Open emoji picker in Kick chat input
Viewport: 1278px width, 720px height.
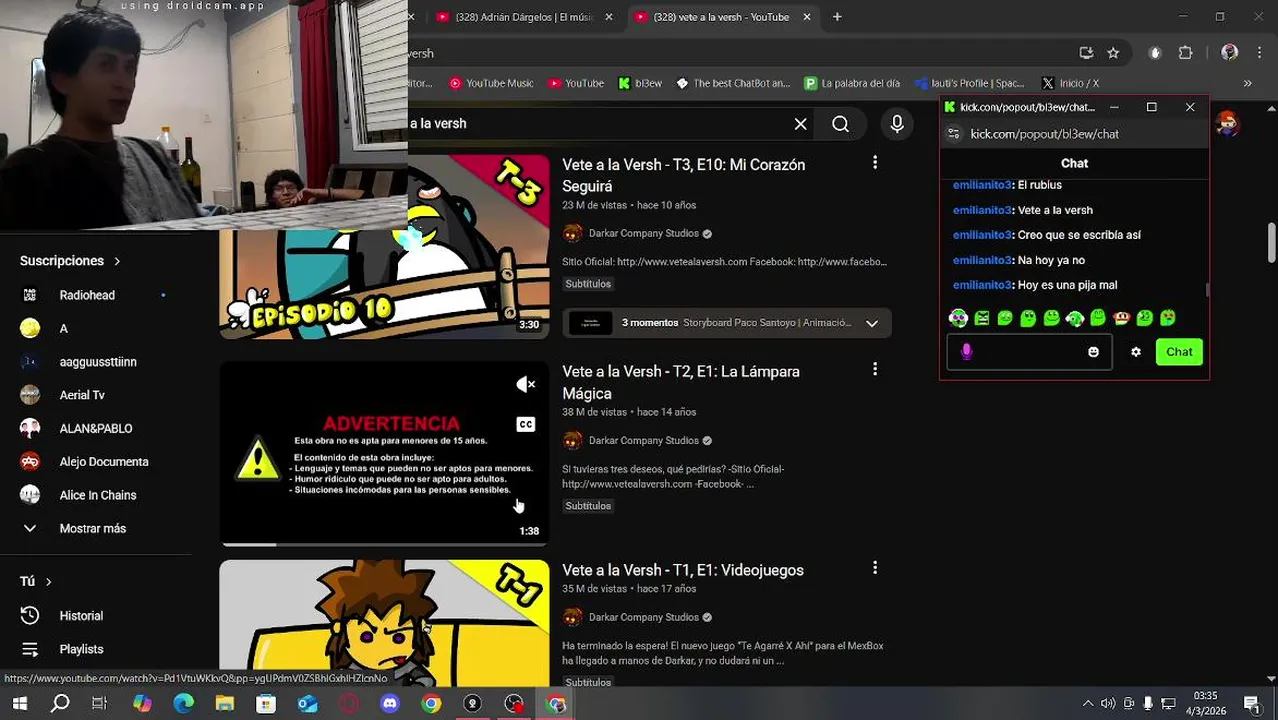tap(1093, 352)
